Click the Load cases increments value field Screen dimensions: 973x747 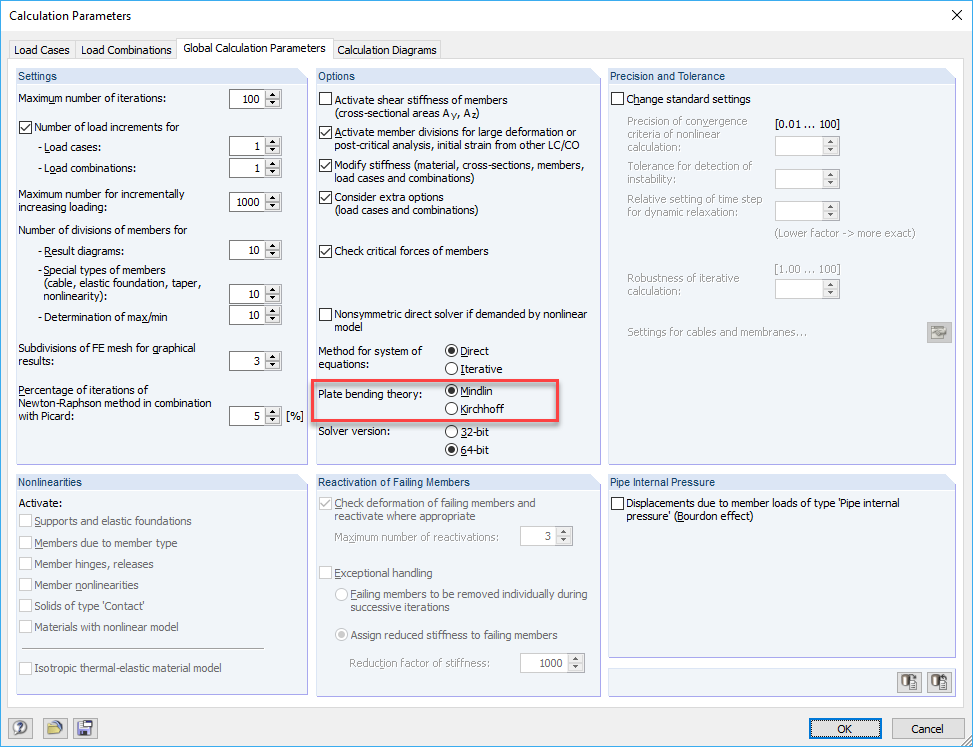[x=247, y=146]
